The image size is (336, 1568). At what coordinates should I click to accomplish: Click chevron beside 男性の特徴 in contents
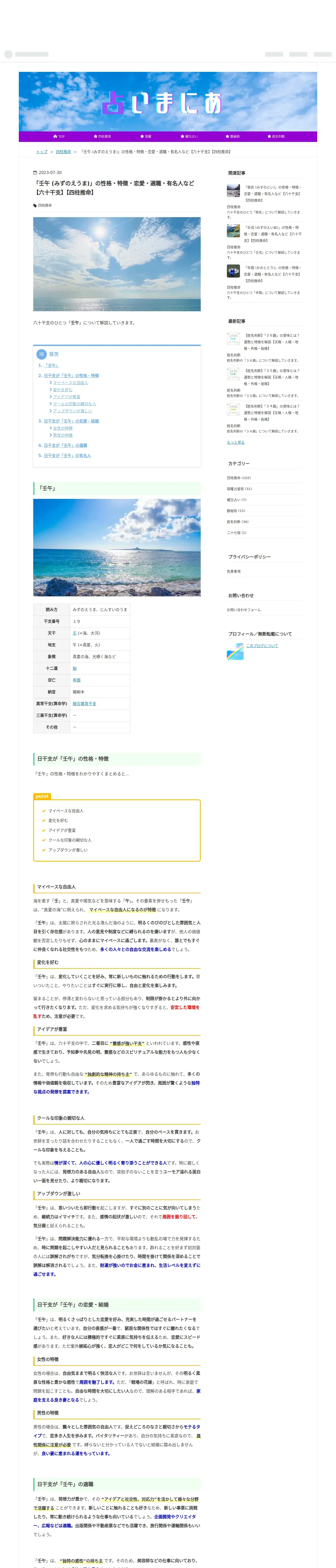[51, 435]
